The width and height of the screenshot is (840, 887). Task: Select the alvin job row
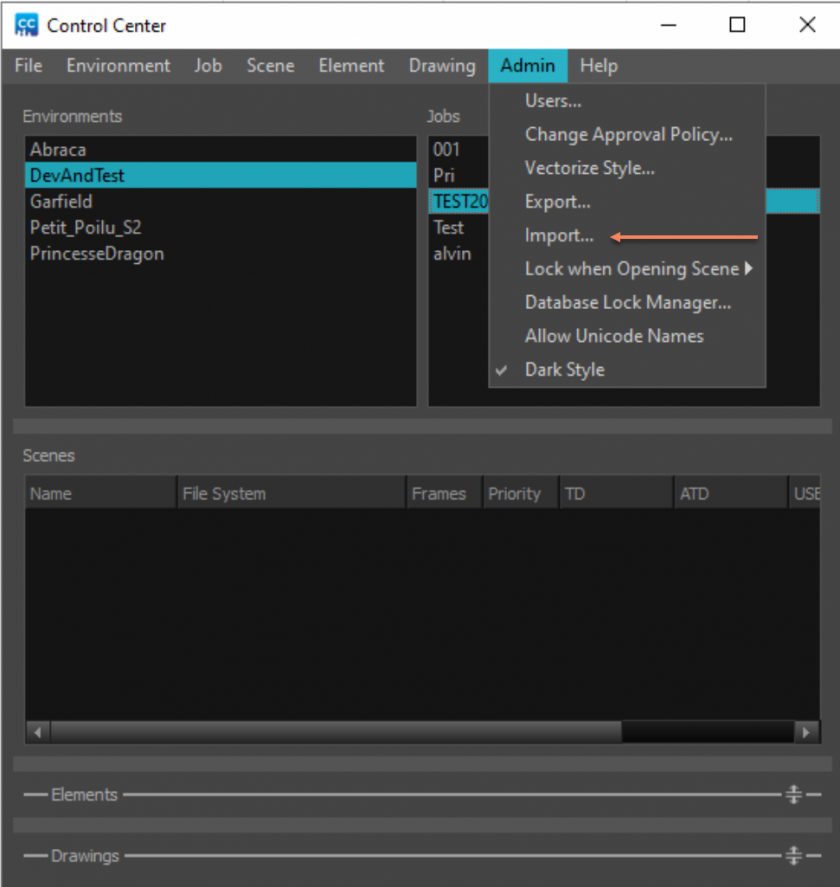(x=459, y=253)
